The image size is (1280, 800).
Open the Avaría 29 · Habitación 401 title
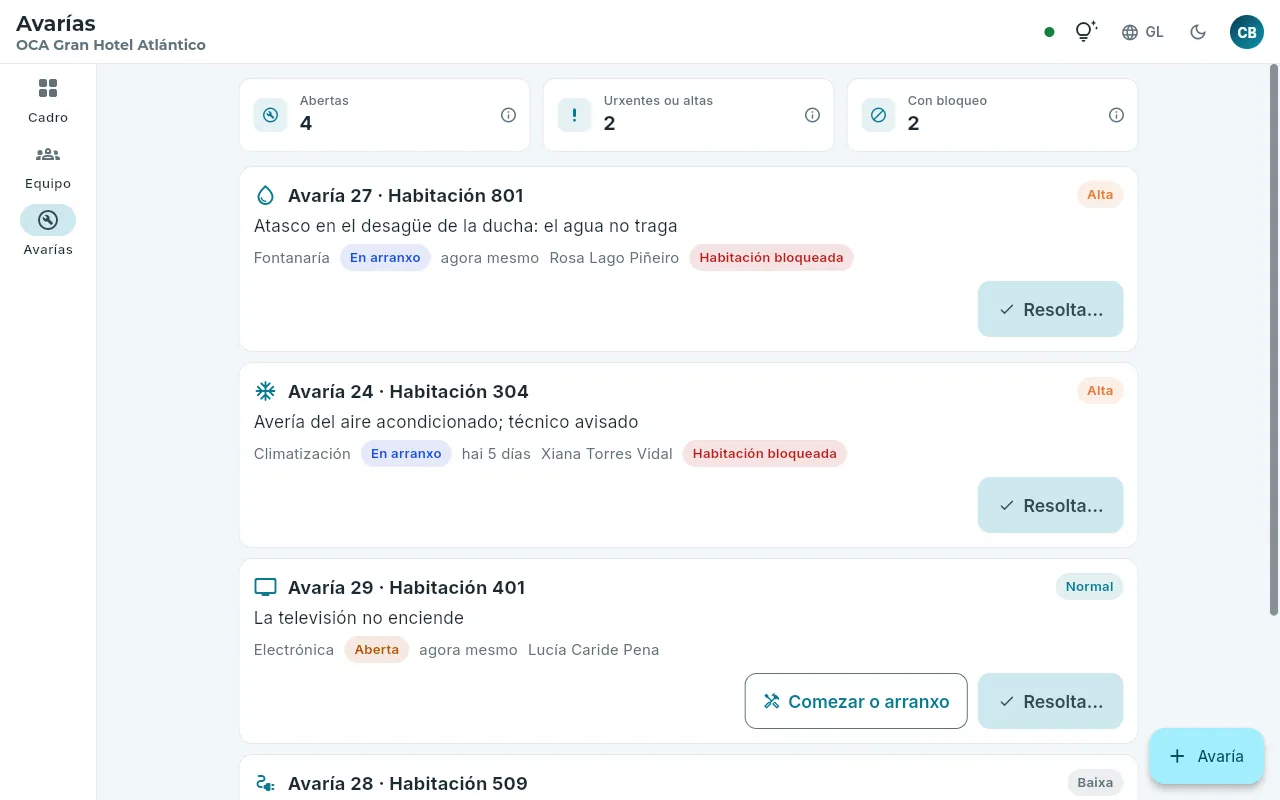(407, 587)
